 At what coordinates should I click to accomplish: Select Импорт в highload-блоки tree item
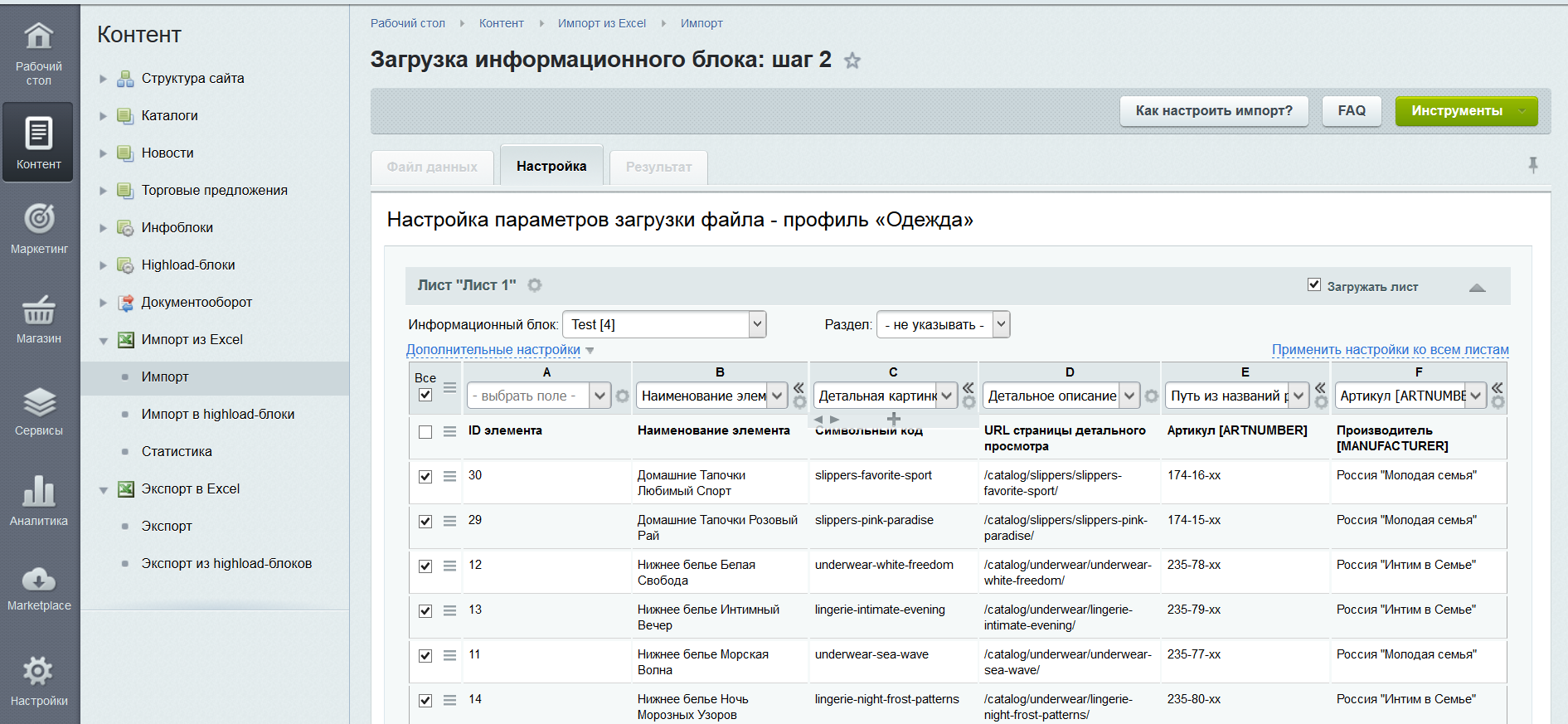click(218, 414)
